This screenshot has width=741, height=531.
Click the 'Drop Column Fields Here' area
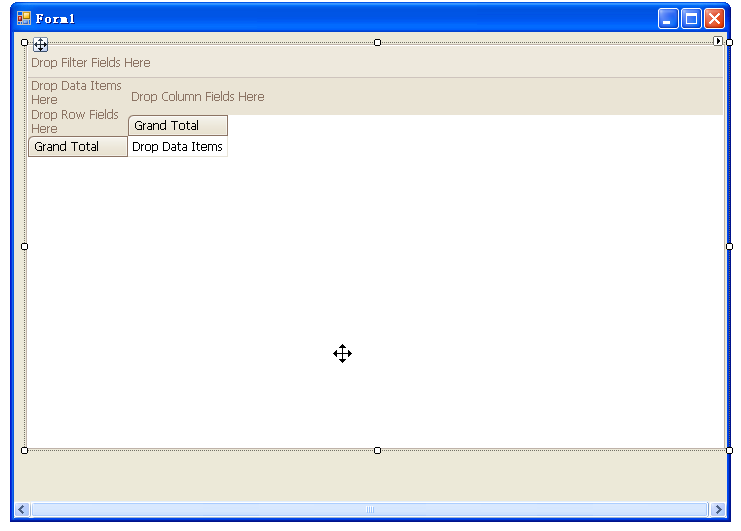pos(425,96)
